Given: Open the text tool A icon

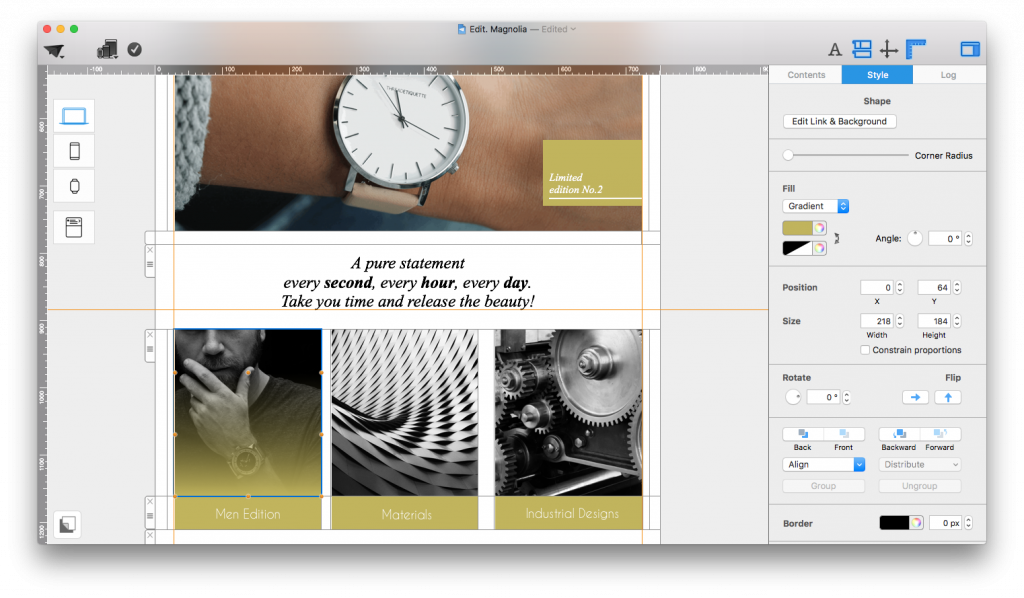Looking at the screenshot, I should [835, 50].
